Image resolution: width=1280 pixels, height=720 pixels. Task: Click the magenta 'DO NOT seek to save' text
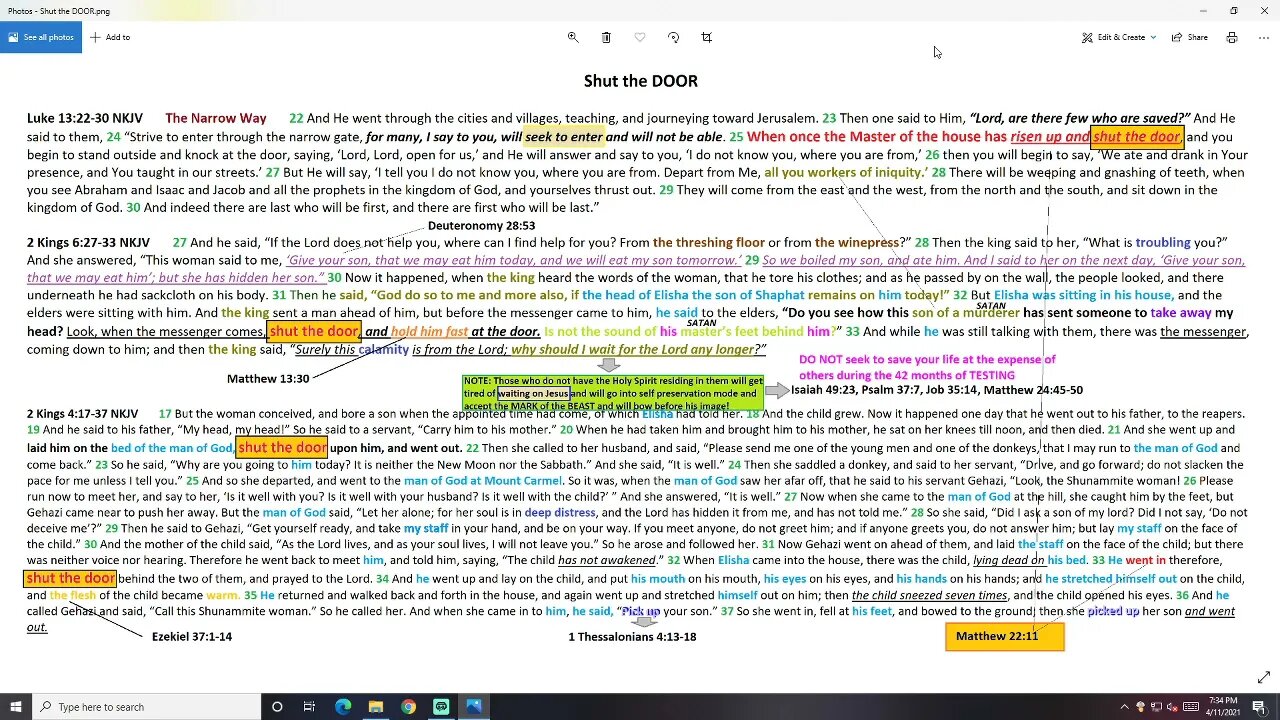pos(927,367)
